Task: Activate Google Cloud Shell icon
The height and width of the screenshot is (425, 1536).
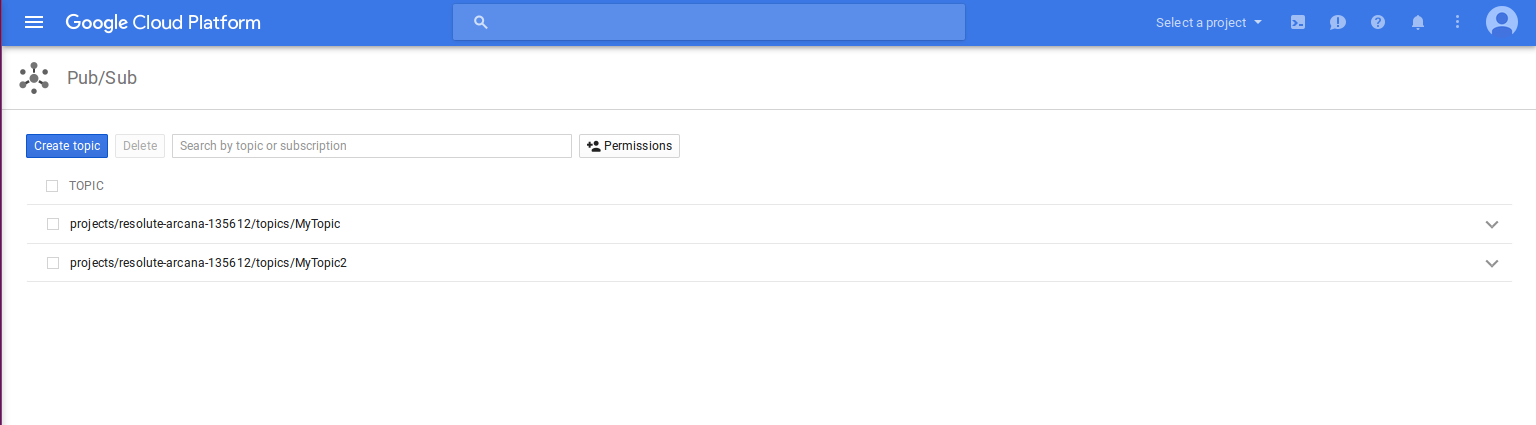Action: click(x=1298, y=22)
